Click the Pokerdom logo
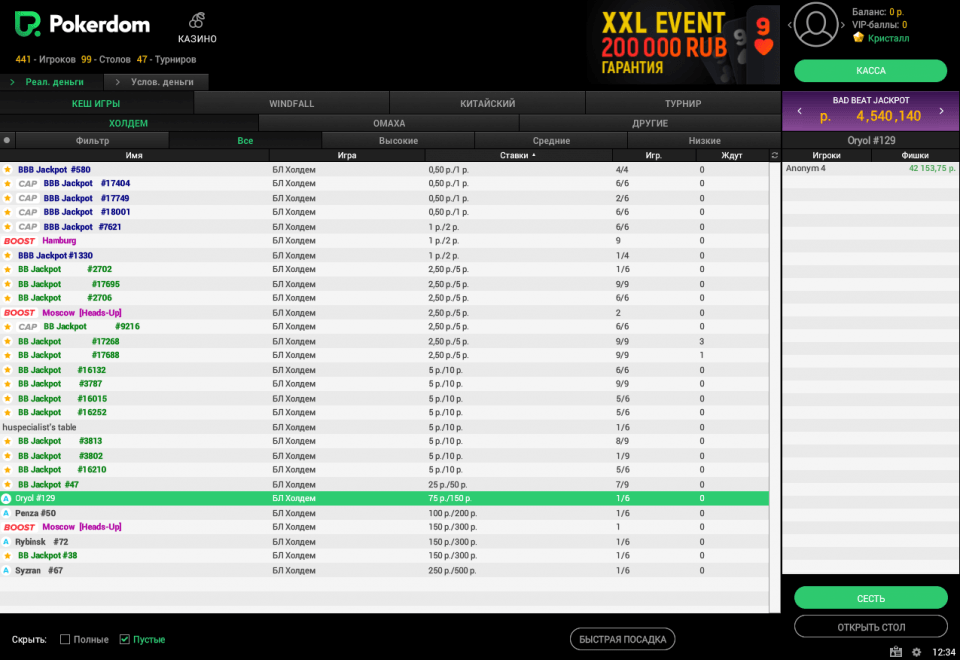The height and width of the screenshot is (660, 960). (83, 25)
